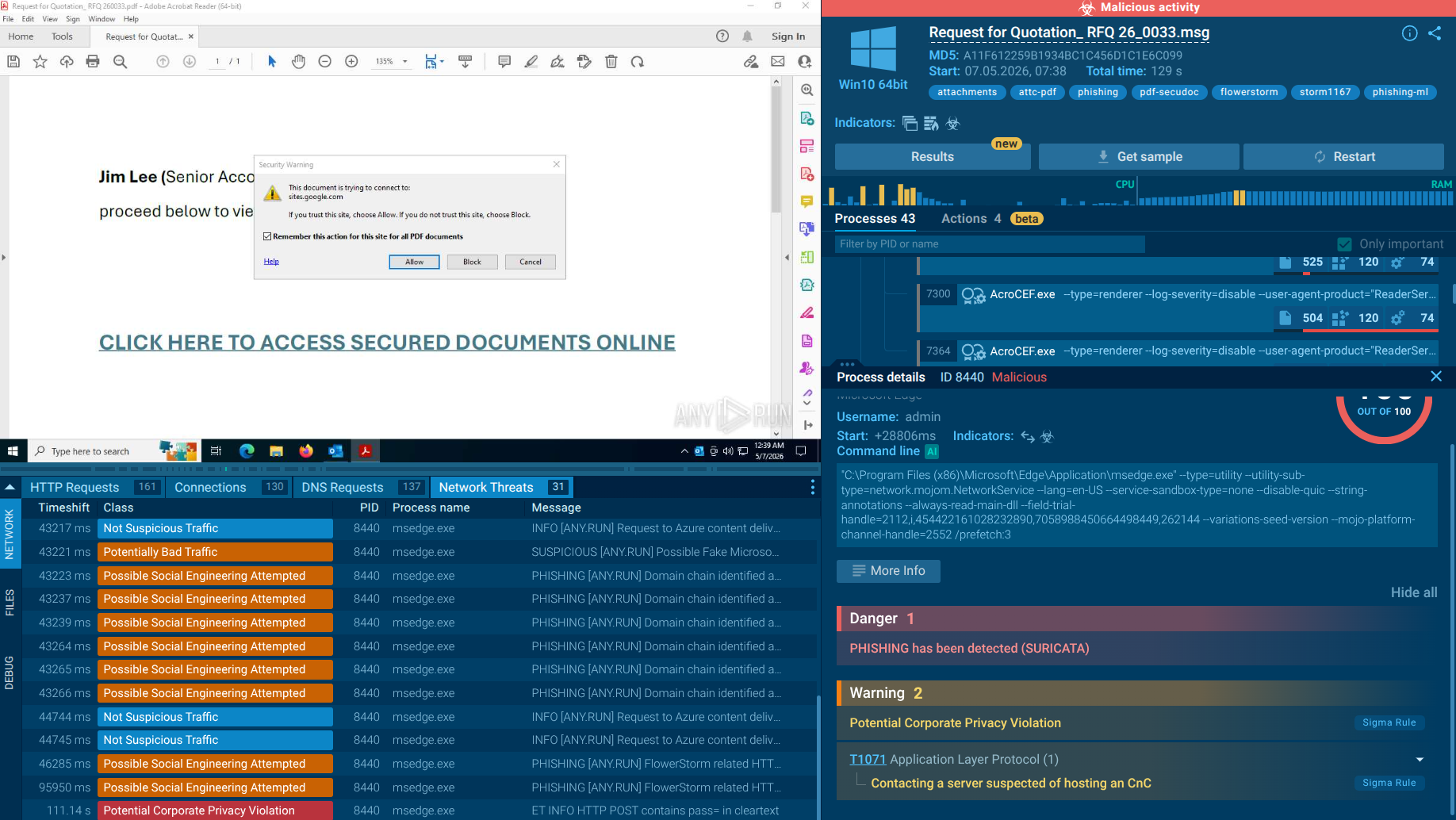This screenshot has height=820, width=1456.
Task: Open File Explorer from the taskbar
Action: click(x=276, y=451)
